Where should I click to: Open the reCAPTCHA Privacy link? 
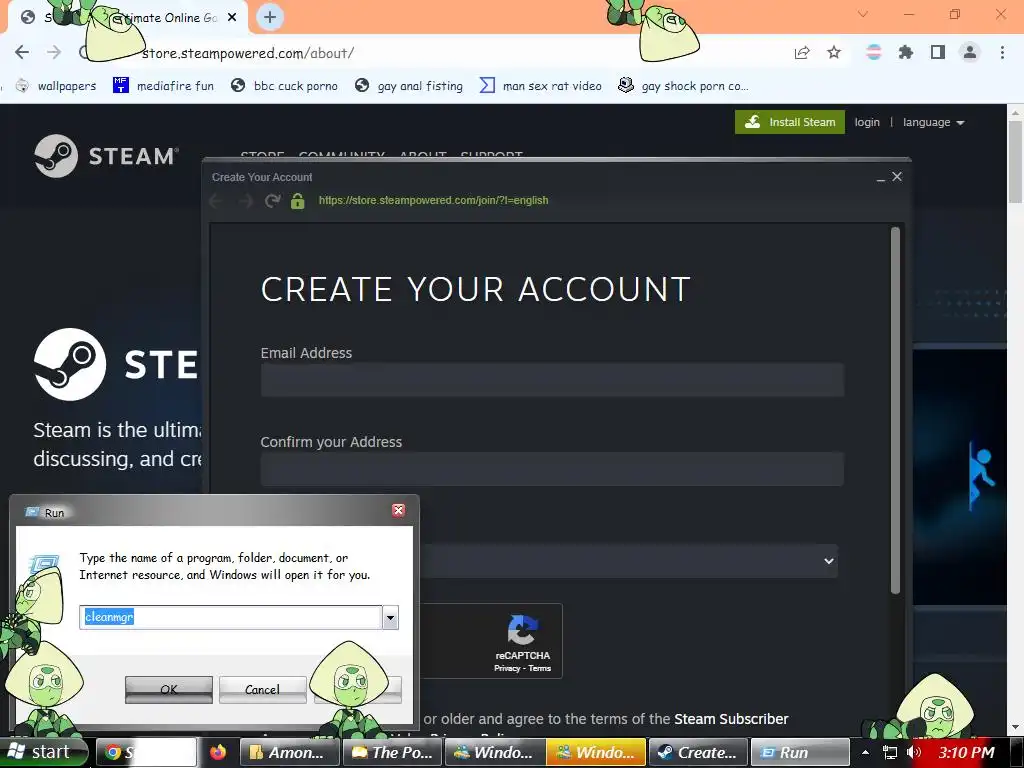point(507,668)
